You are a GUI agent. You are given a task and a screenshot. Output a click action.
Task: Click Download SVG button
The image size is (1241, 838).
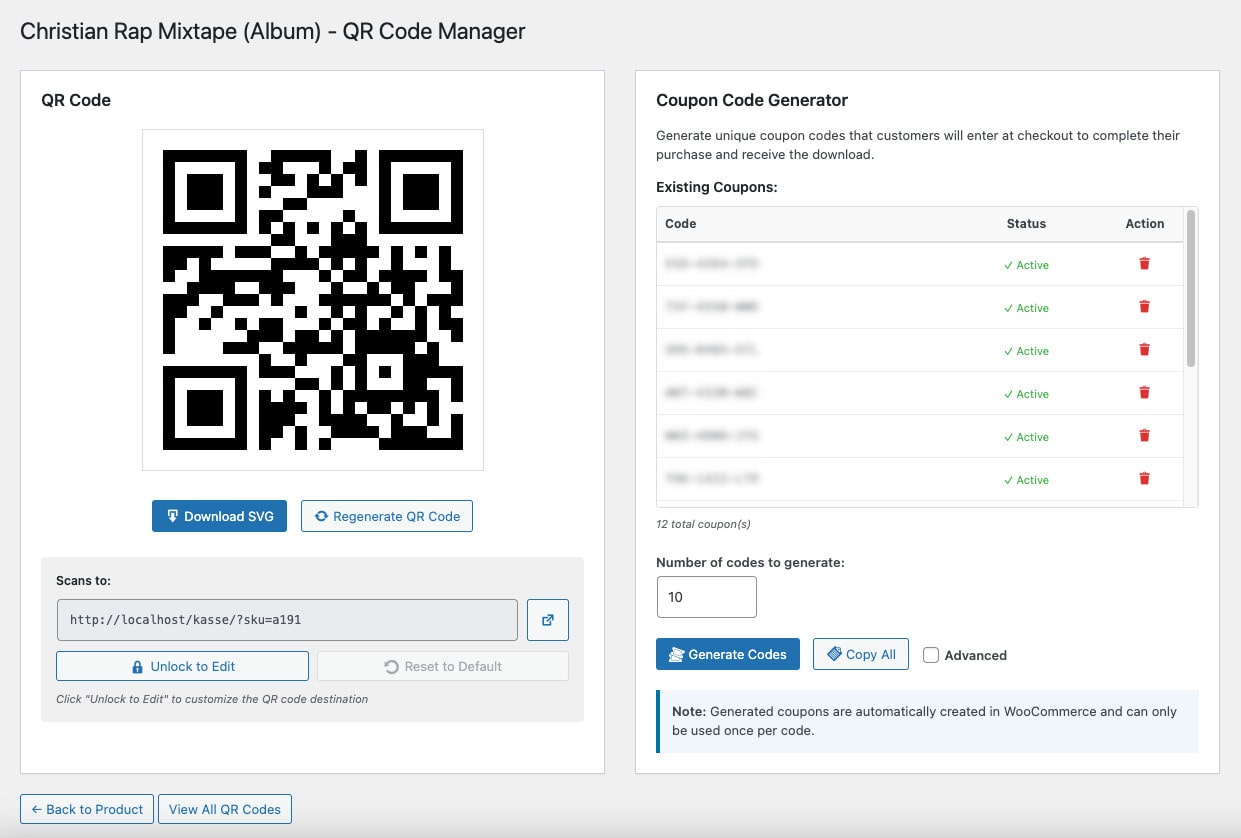219,516
